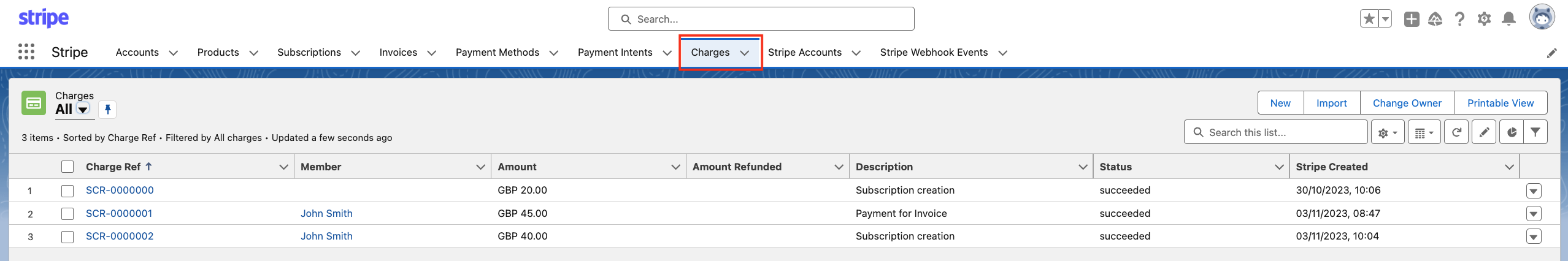This screenshot has width=1568, height=261.
Task: Open the App Launcher grid icon
Action: pos(26,52)
